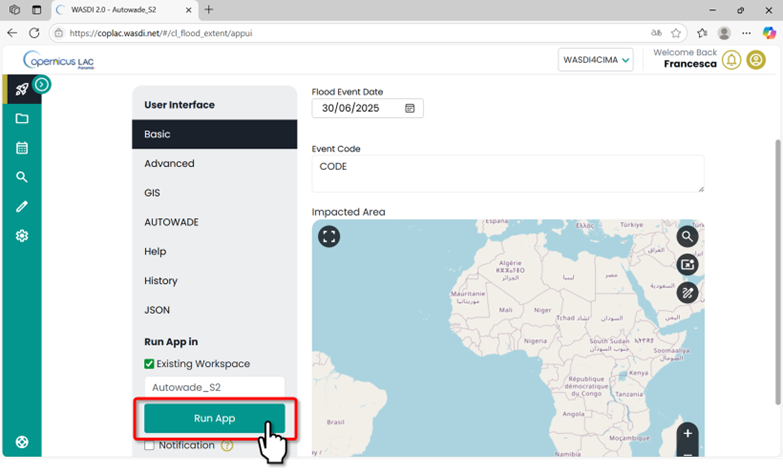Open the JSON tab
Viewport: 783px width, 472px height.
coord(214,310)
